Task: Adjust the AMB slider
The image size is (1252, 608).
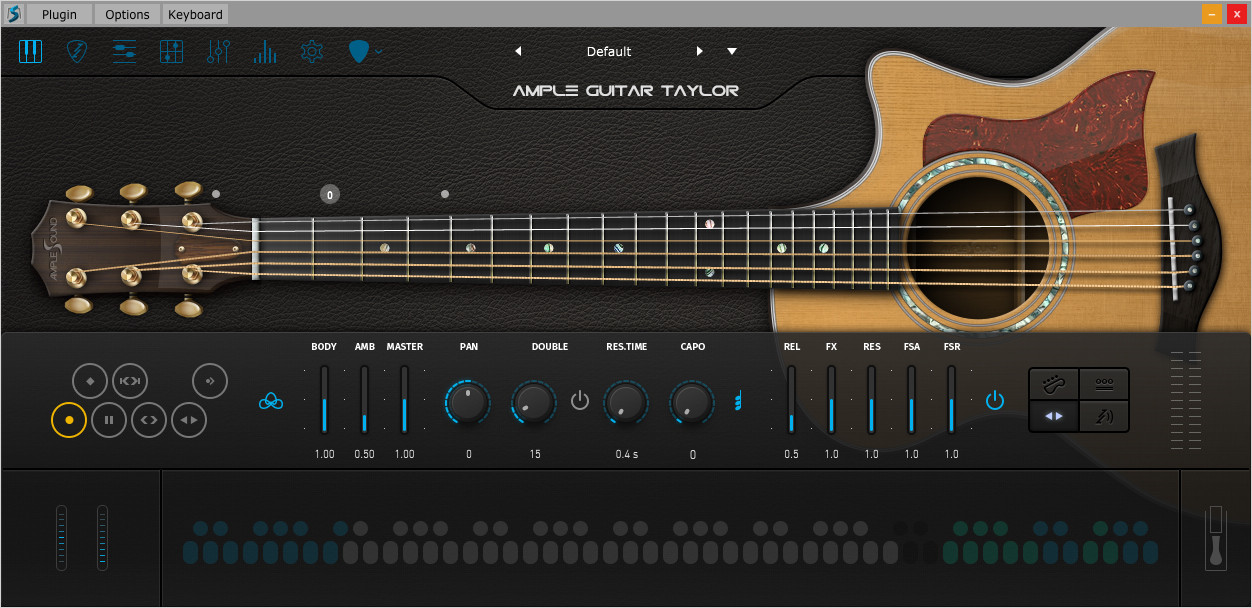Action: (364, 399)
